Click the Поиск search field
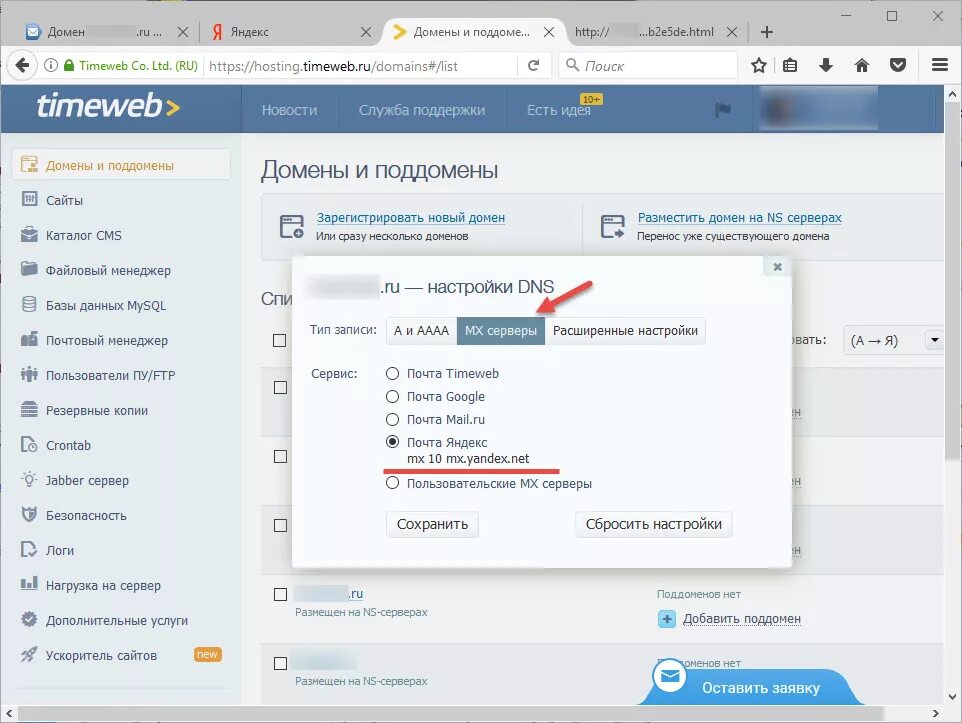Viewport: 962px width, 723px height. (x=648, y=65)
